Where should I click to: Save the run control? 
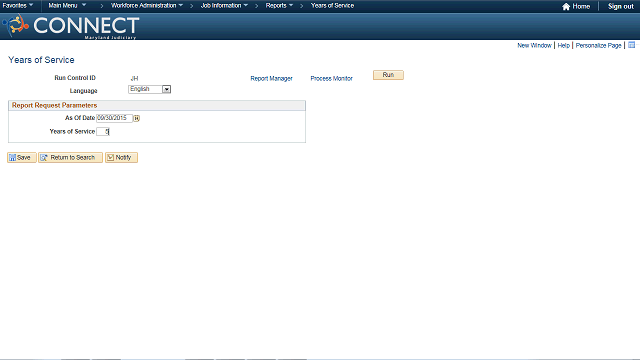22,158
